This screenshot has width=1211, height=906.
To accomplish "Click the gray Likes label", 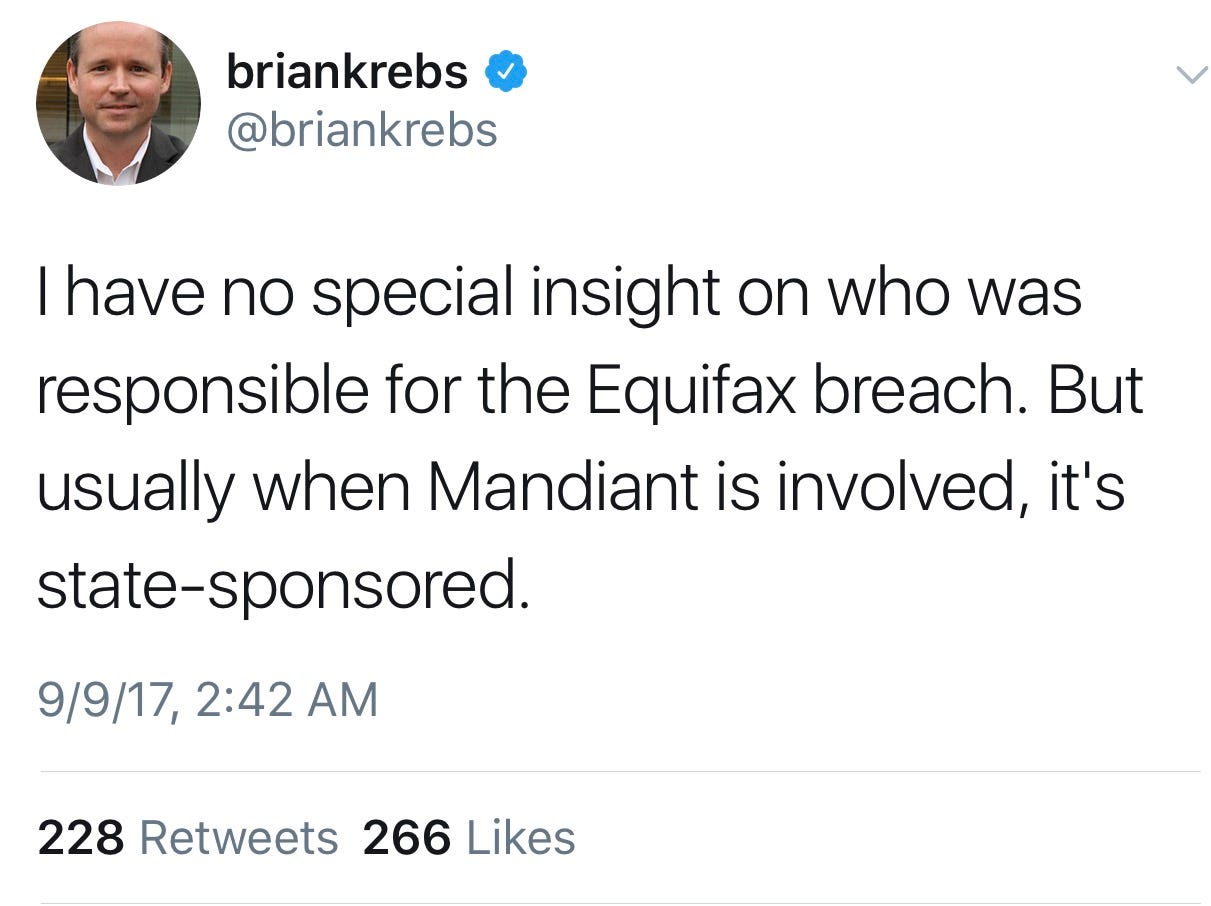I will (521, 838).
